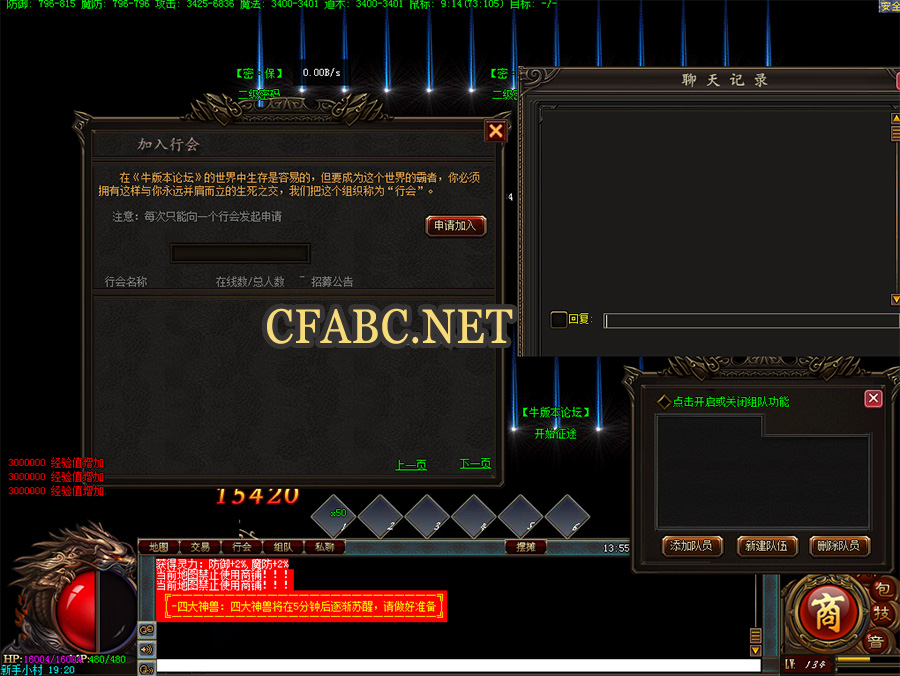The height and width of the screenshot is (676, 900).
Task: Click the 二级密码 link under 密·保
Action: point(259,94)
